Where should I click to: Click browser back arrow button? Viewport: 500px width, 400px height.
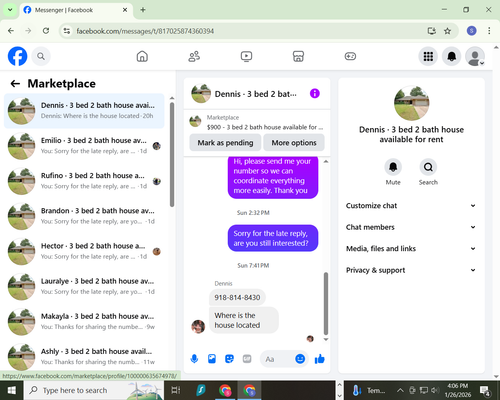click(x=11, y=31)
